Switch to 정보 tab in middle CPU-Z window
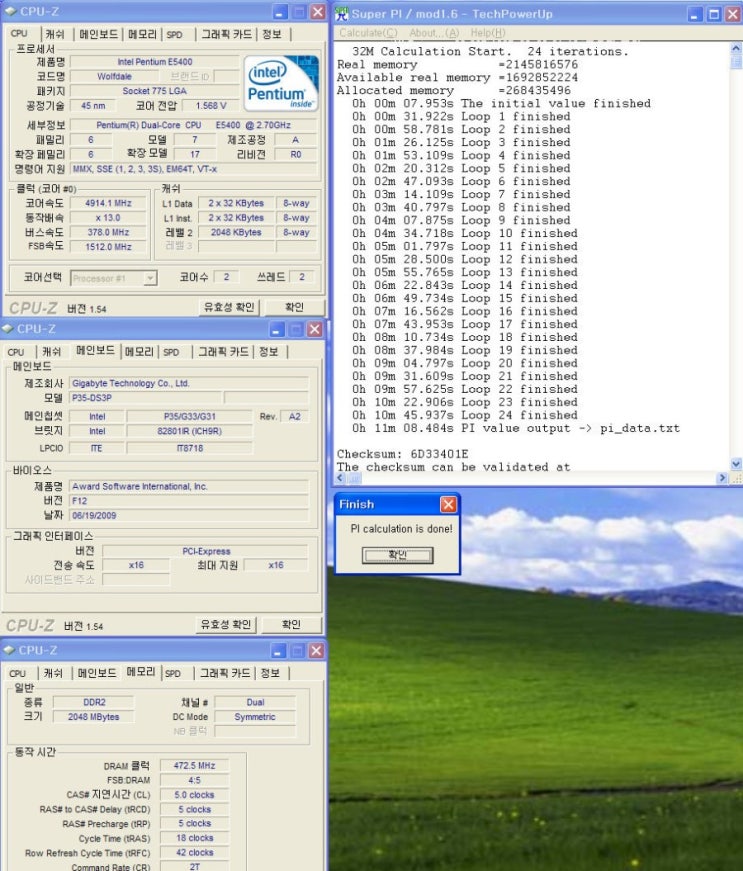The width and height of the screenshot is (743, 871). coord(269,352)
